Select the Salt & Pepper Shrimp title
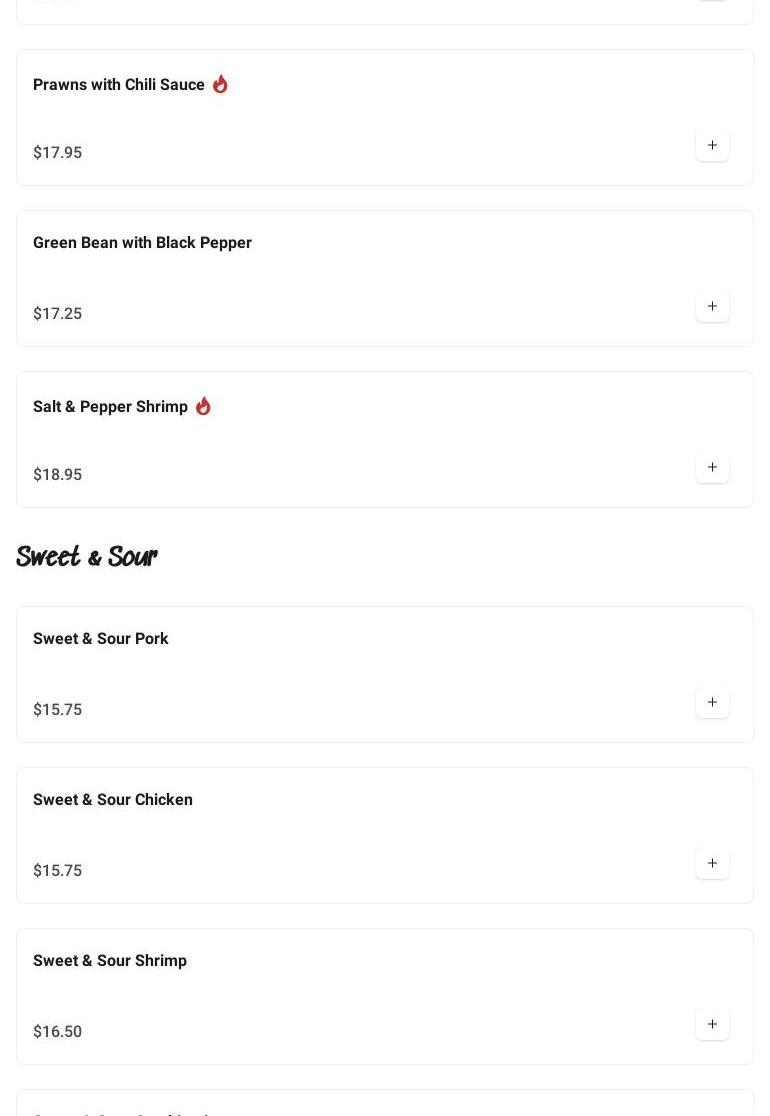770x1116 pixels. click(110, 407)
